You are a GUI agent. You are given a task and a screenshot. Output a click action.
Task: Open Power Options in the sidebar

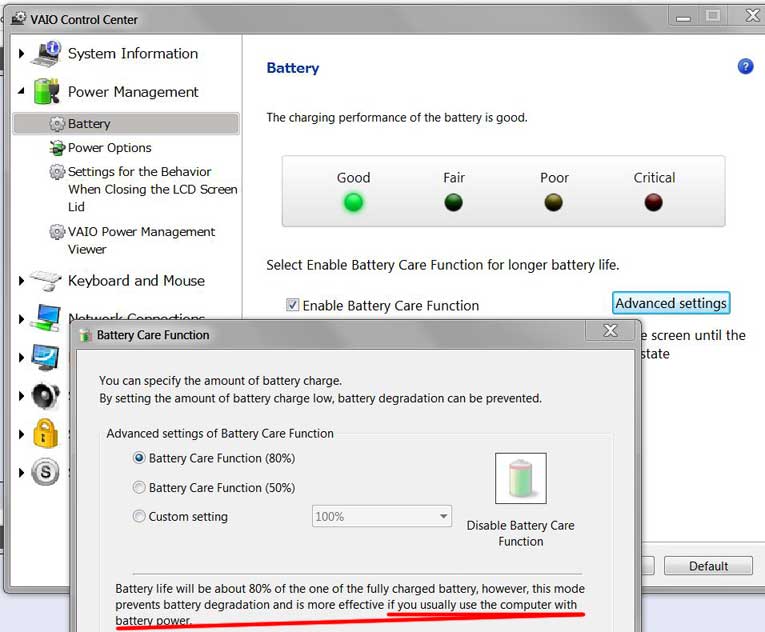tap(109, 148)
